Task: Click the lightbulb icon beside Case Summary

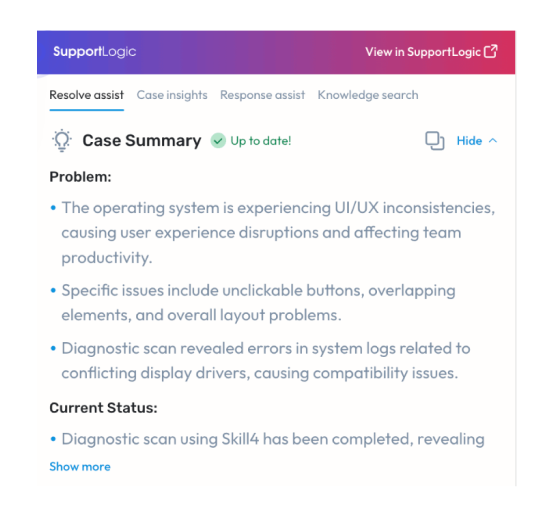Action: [62, 141]
